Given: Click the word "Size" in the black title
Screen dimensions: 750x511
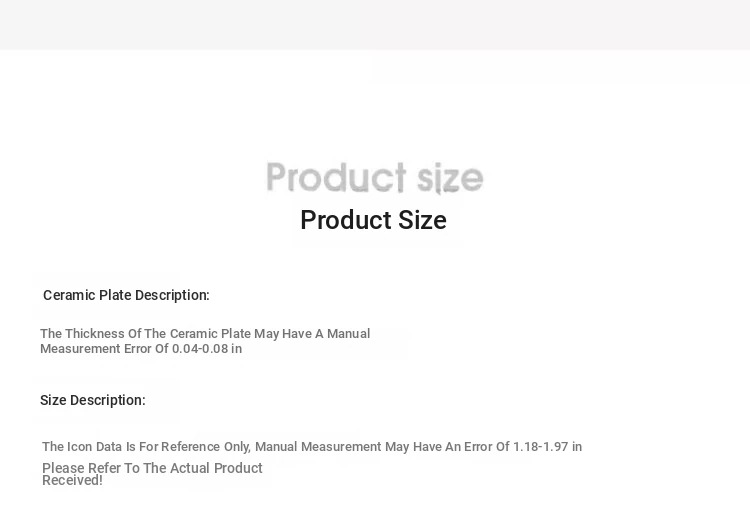Looking at the screenshot, I should [x=422, y=220].
